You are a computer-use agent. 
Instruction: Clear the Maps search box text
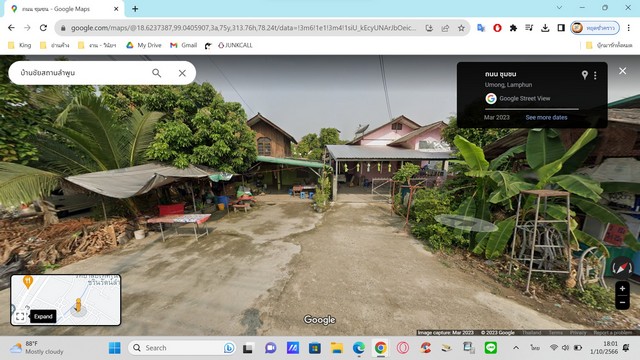(x=182, y=73)
